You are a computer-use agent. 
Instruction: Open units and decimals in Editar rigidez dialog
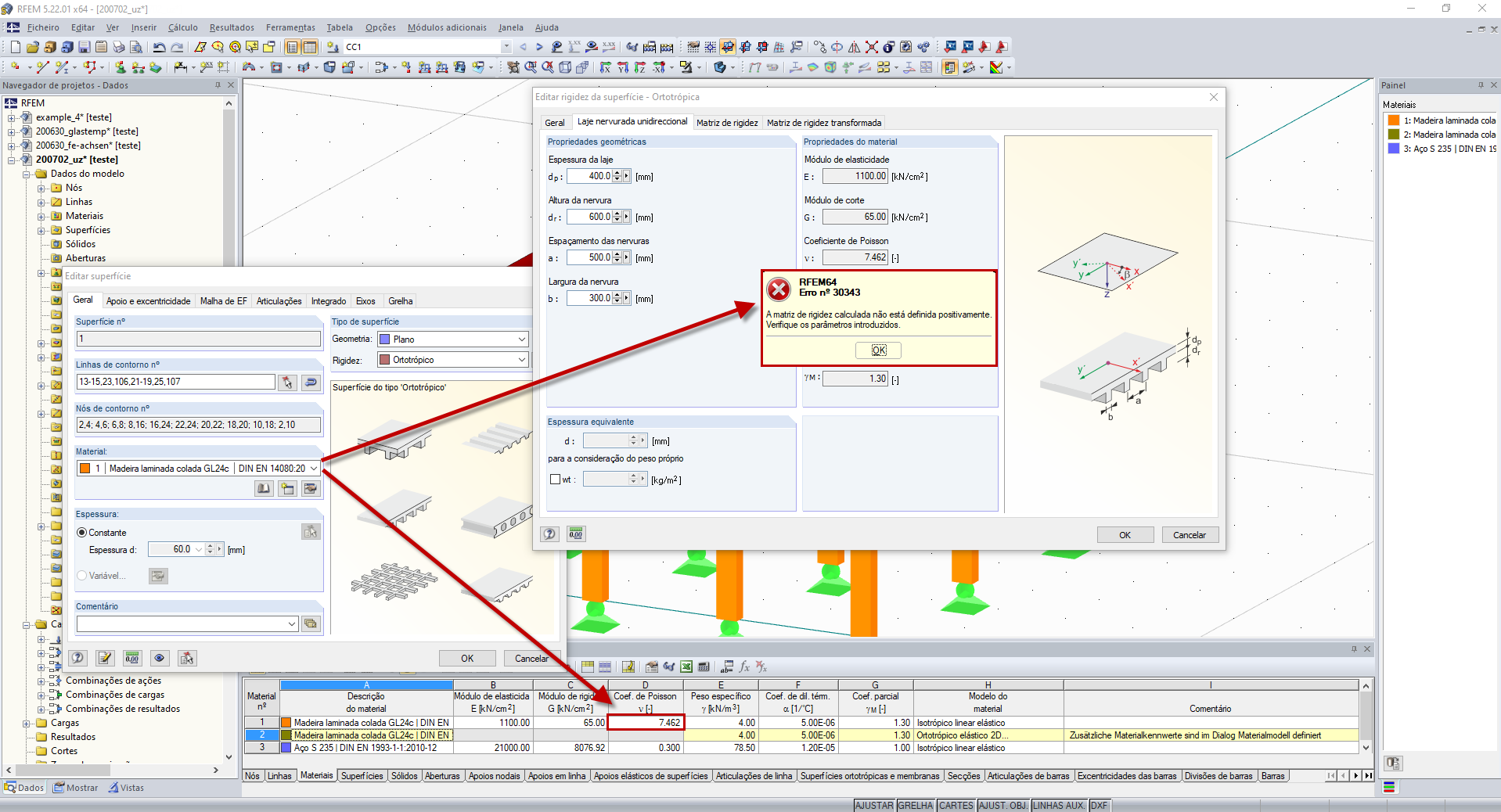click(576, 534)
